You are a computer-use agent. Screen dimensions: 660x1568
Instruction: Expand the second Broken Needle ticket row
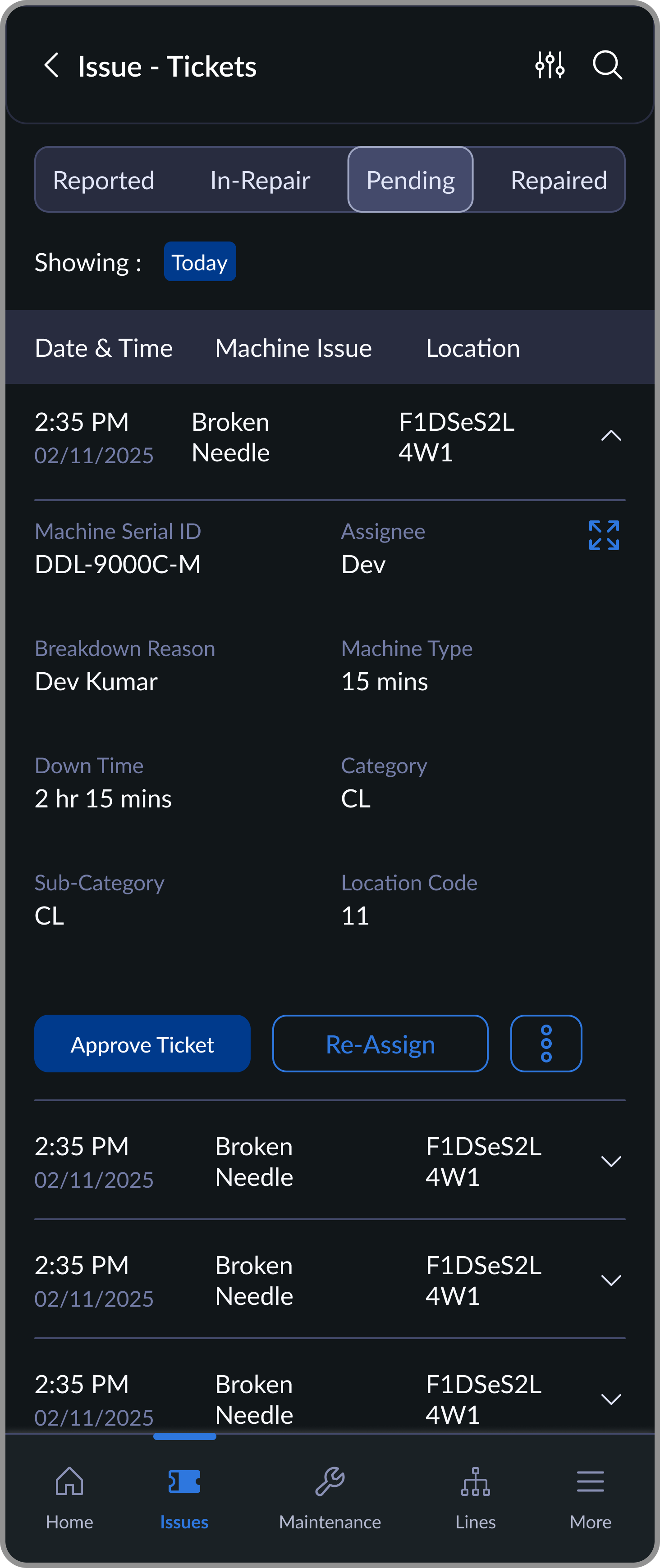click(611, 1162)
